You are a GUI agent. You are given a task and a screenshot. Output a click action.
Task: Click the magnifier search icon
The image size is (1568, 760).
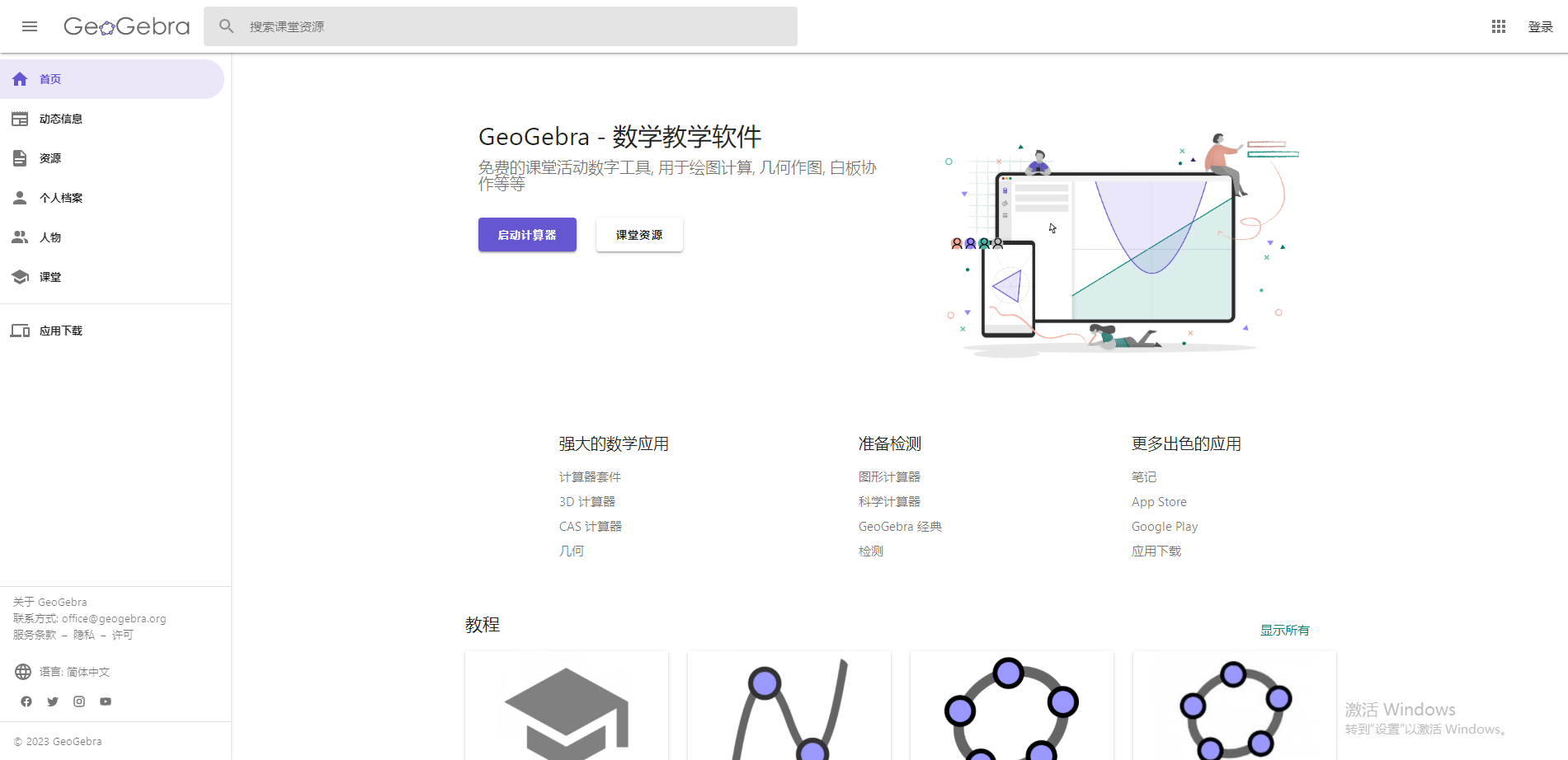coord(226,26)
